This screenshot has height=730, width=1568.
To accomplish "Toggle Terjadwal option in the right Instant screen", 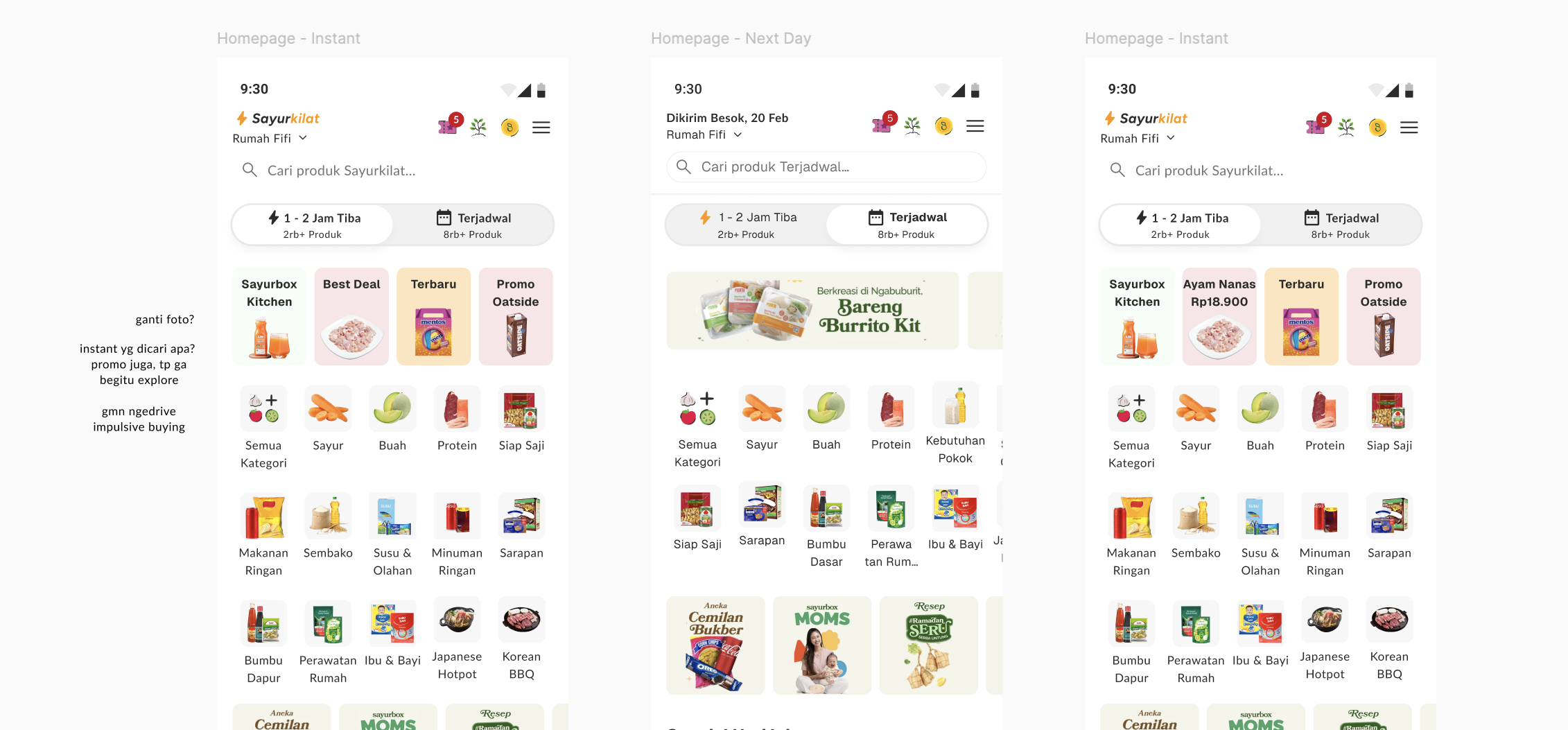I will (1341, 225).
